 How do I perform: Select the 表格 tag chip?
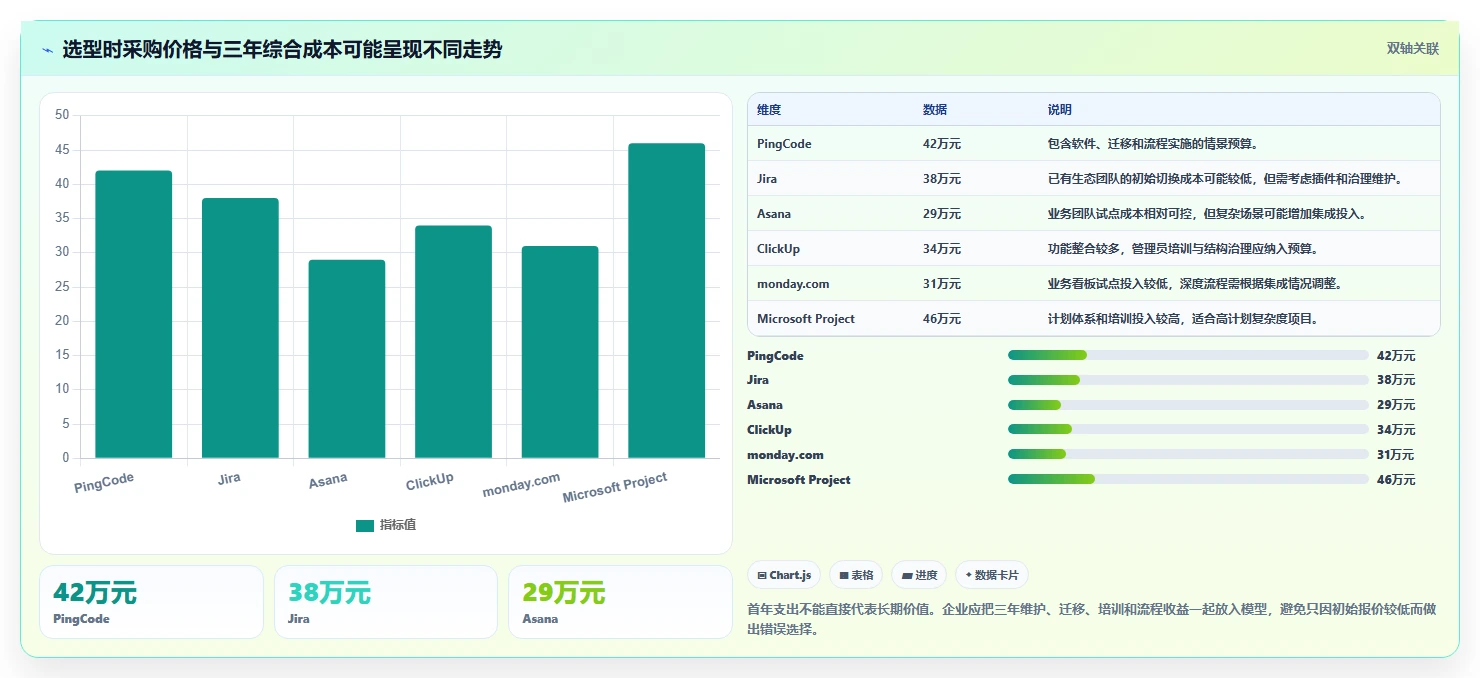tap(856, 575)
